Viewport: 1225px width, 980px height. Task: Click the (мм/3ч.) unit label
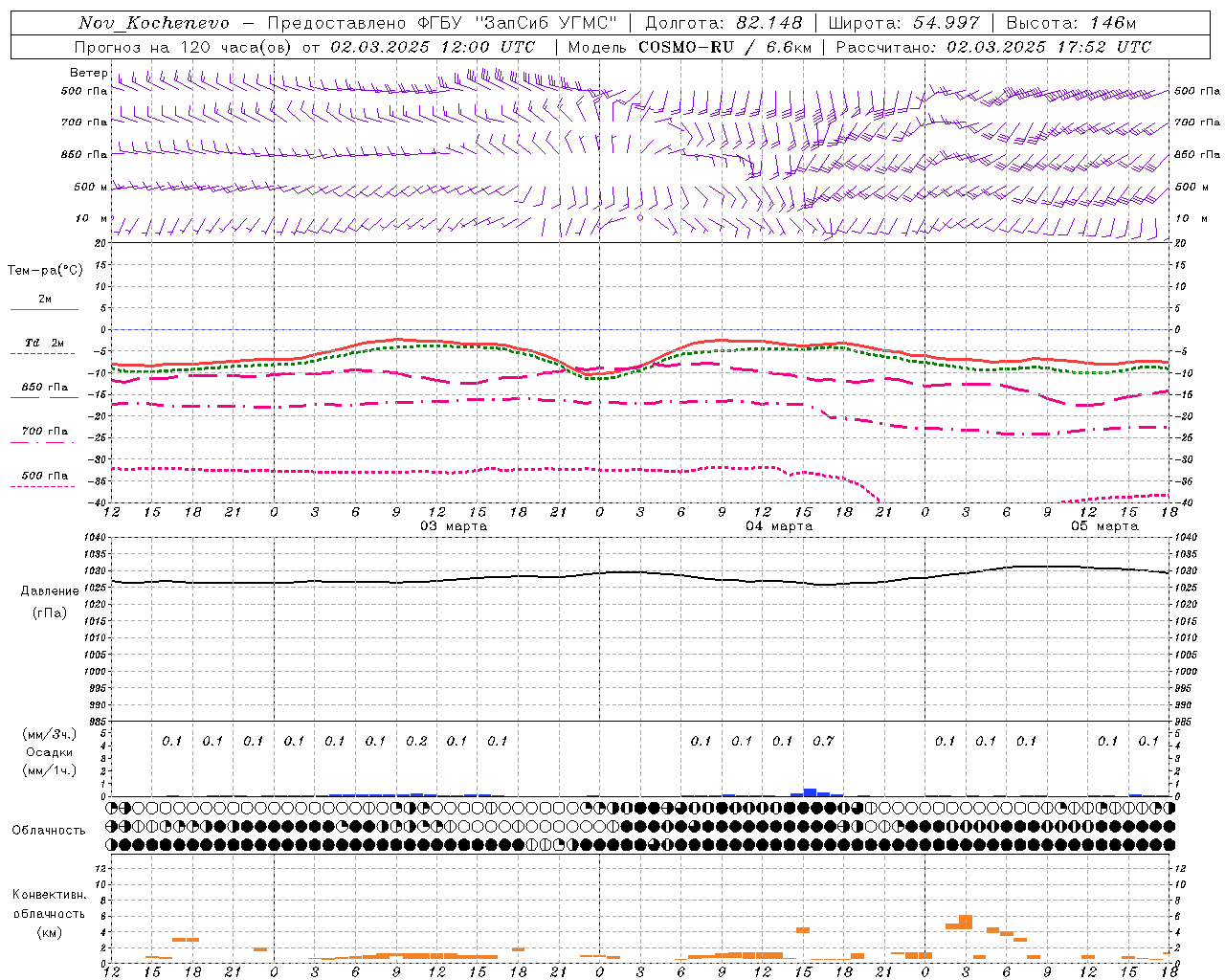(50, 734)
